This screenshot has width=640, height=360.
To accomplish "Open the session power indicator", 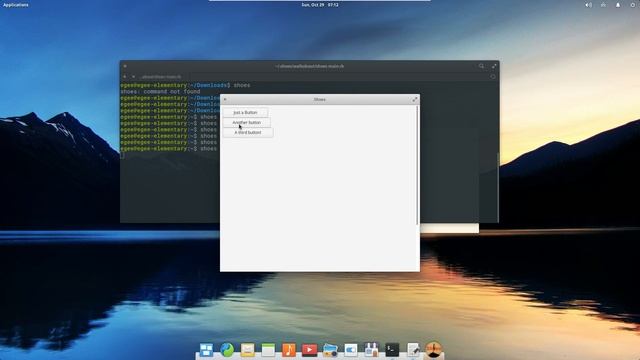I will (633, 5).
